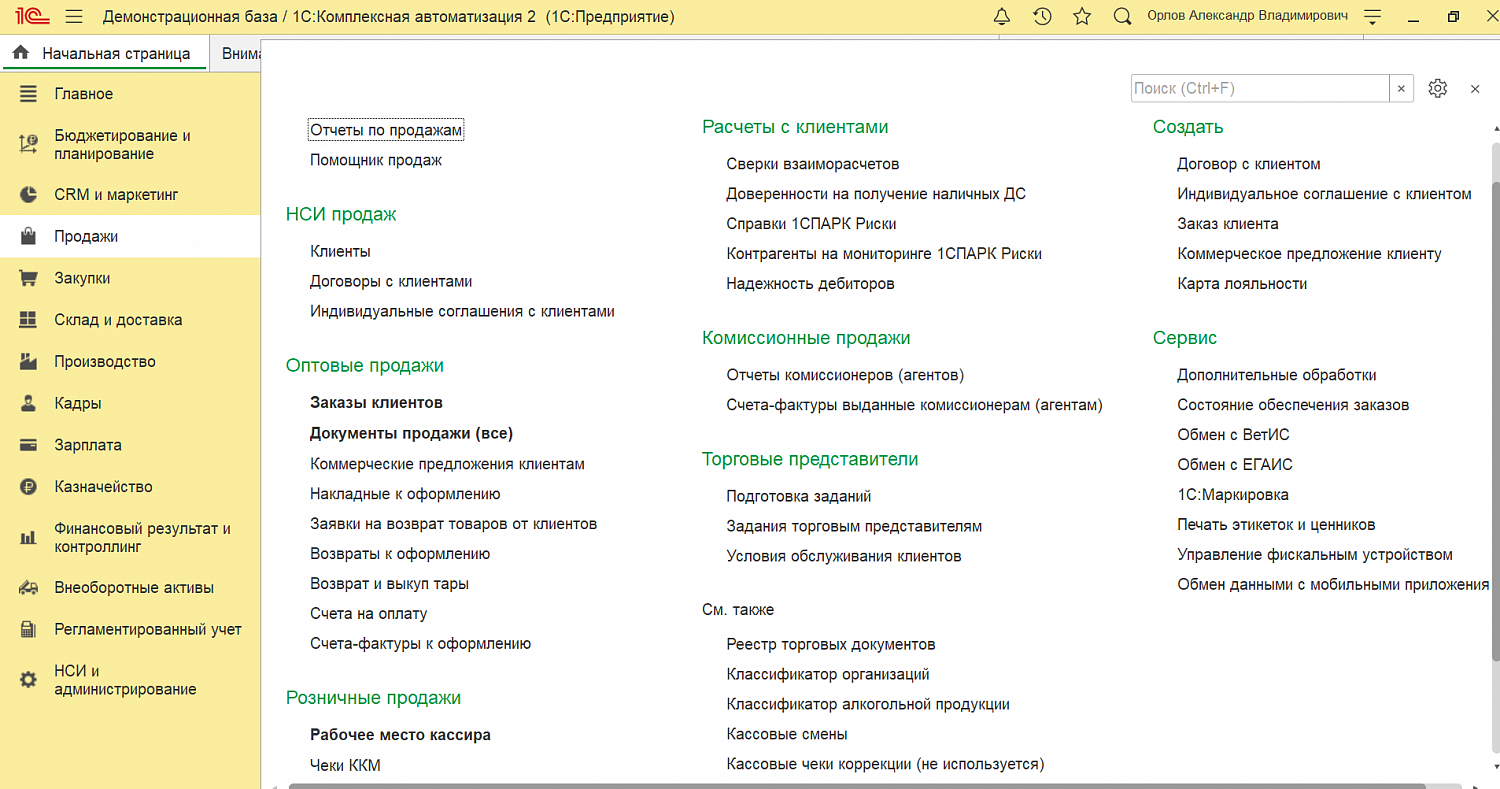Viewport: 1500px width, 789px height.
Task: Create Договор с клиентом
Action: [x=1249, y=164]
